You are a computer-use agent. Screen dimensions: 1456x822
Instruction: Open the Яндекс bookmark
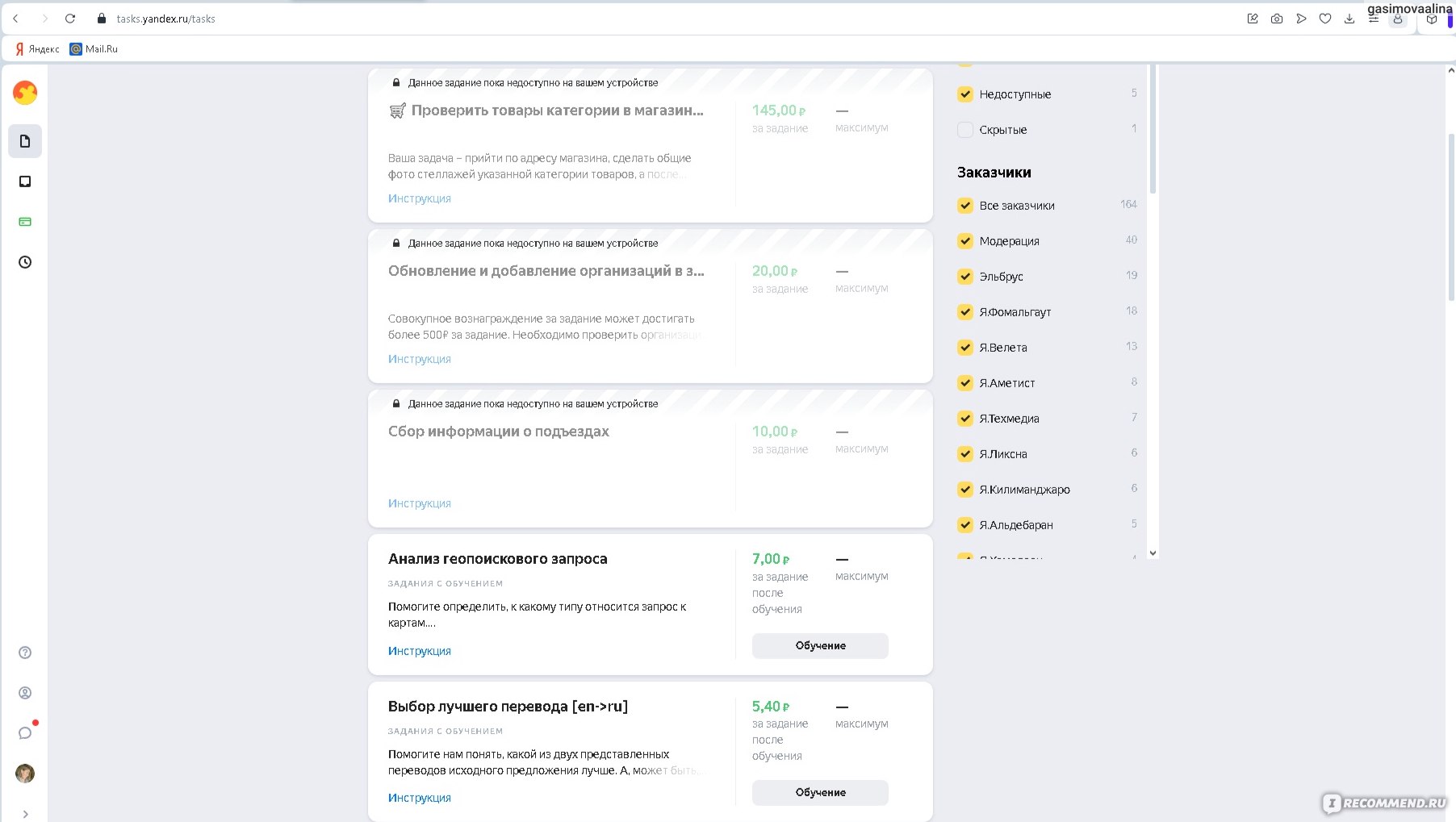(x=37, y=49)
